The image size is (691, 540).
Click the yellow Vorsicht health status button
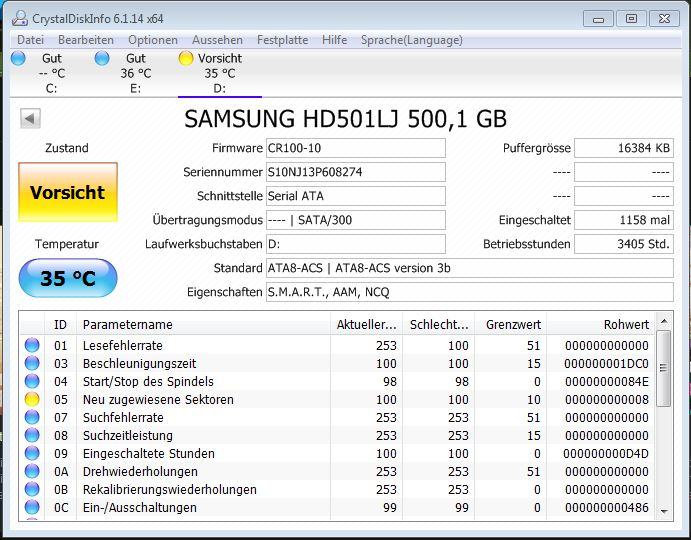pyautogui.click(x=68, y=192)
